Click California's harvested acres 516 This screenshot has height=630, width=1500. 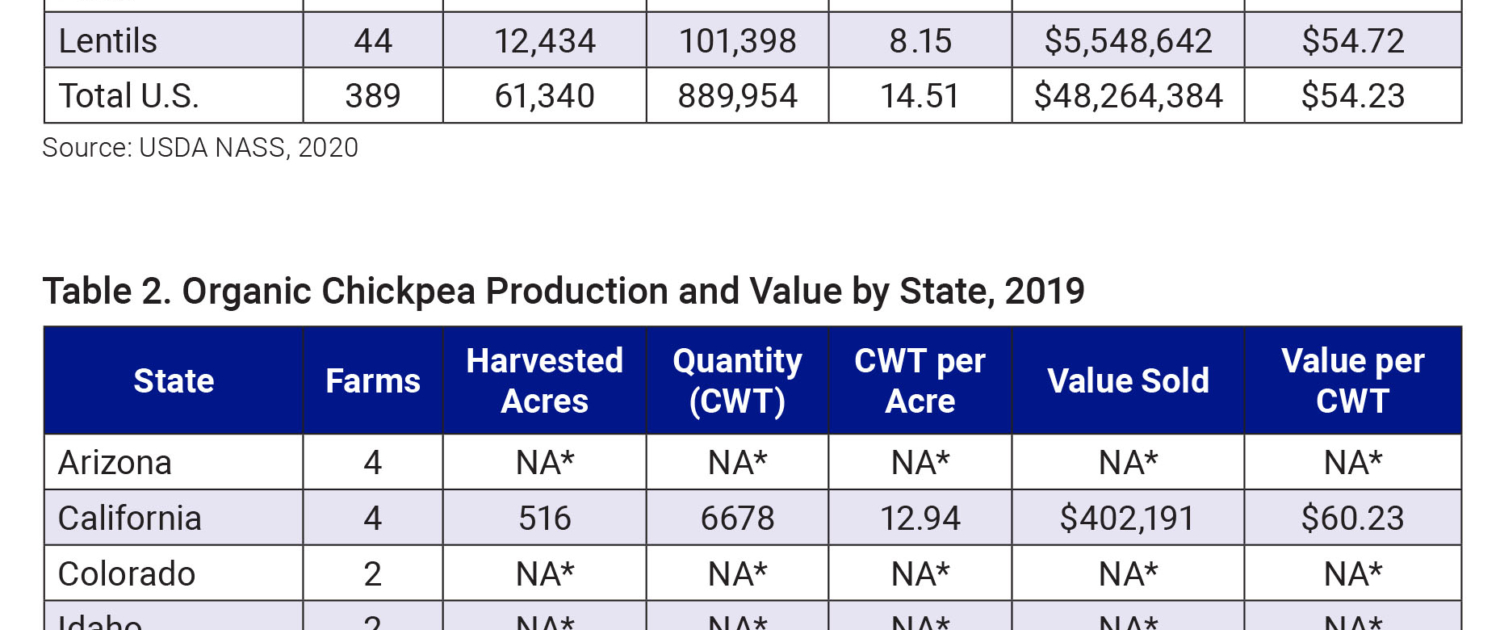pyautogui.click(x=544, y=518)
